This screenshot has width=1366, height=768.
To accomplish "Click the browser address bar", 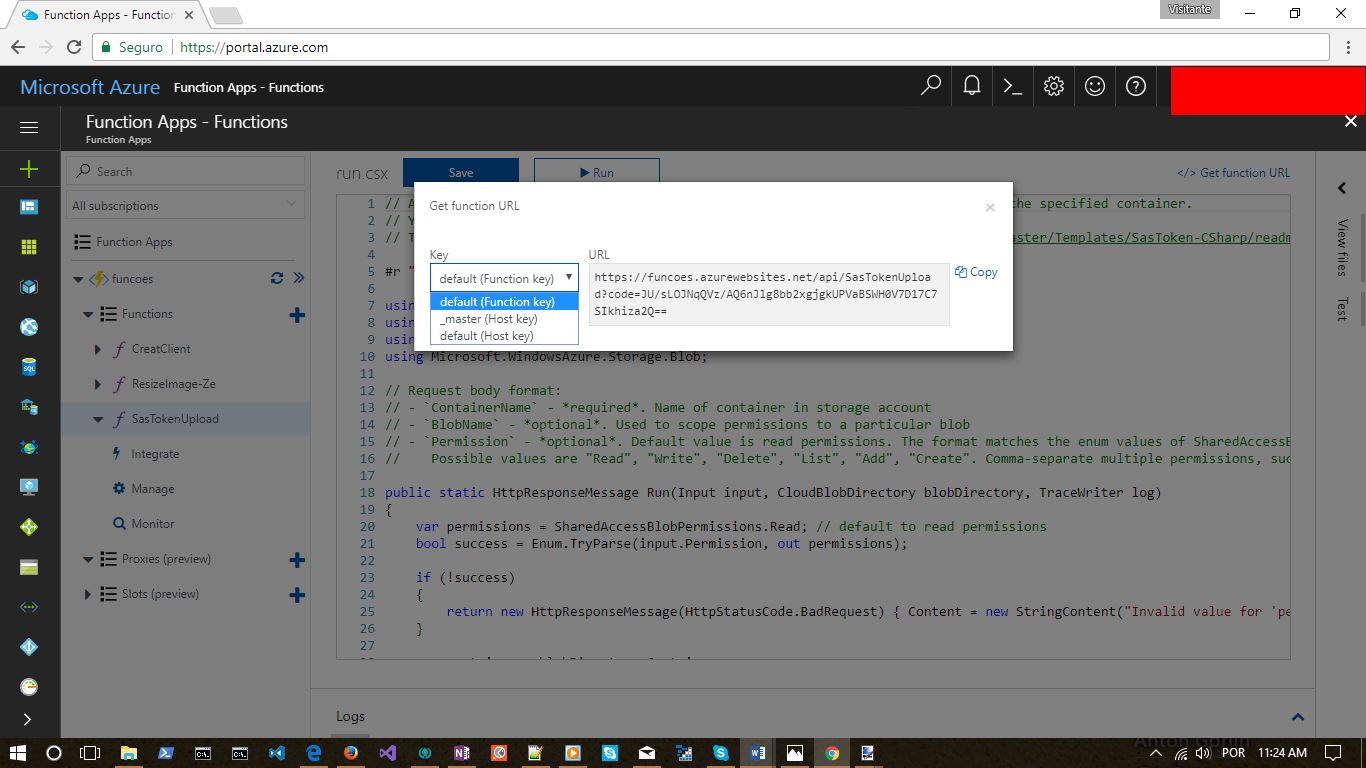I will tap(710, 47).
